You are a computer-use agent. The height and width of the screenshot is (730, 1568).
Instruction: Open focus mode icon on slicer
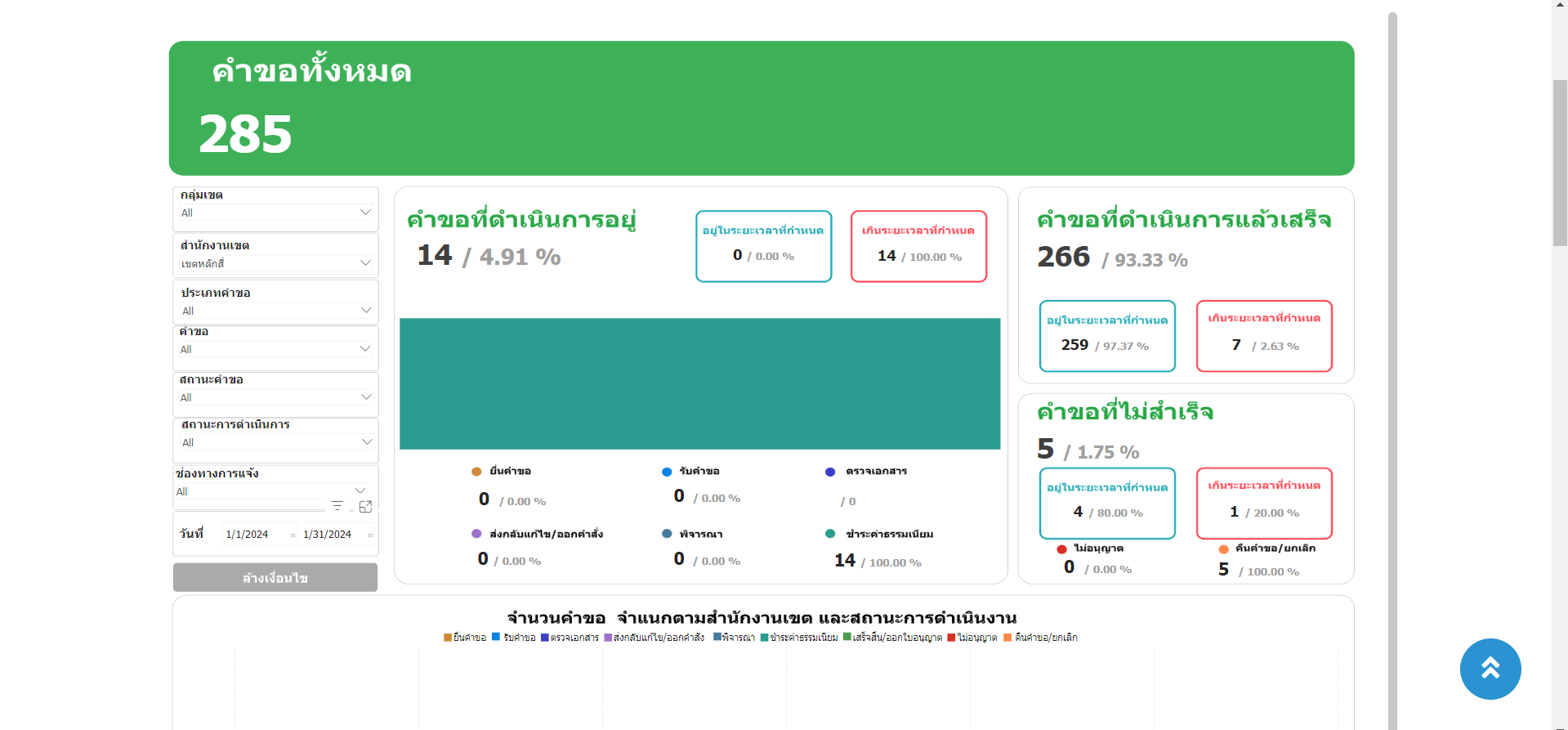coord(365,507)
